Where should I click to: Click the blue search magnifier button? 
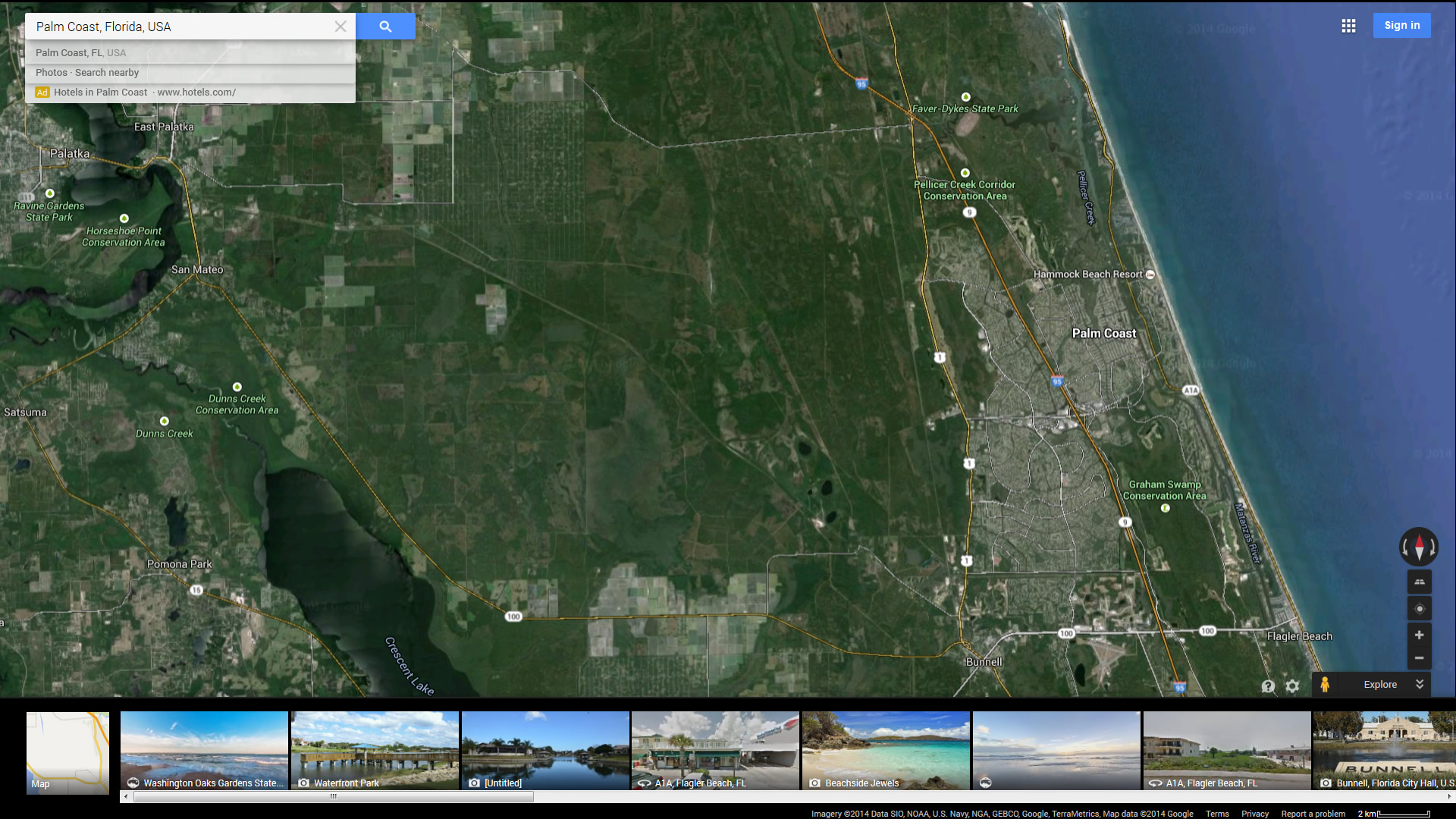[385, 27]
